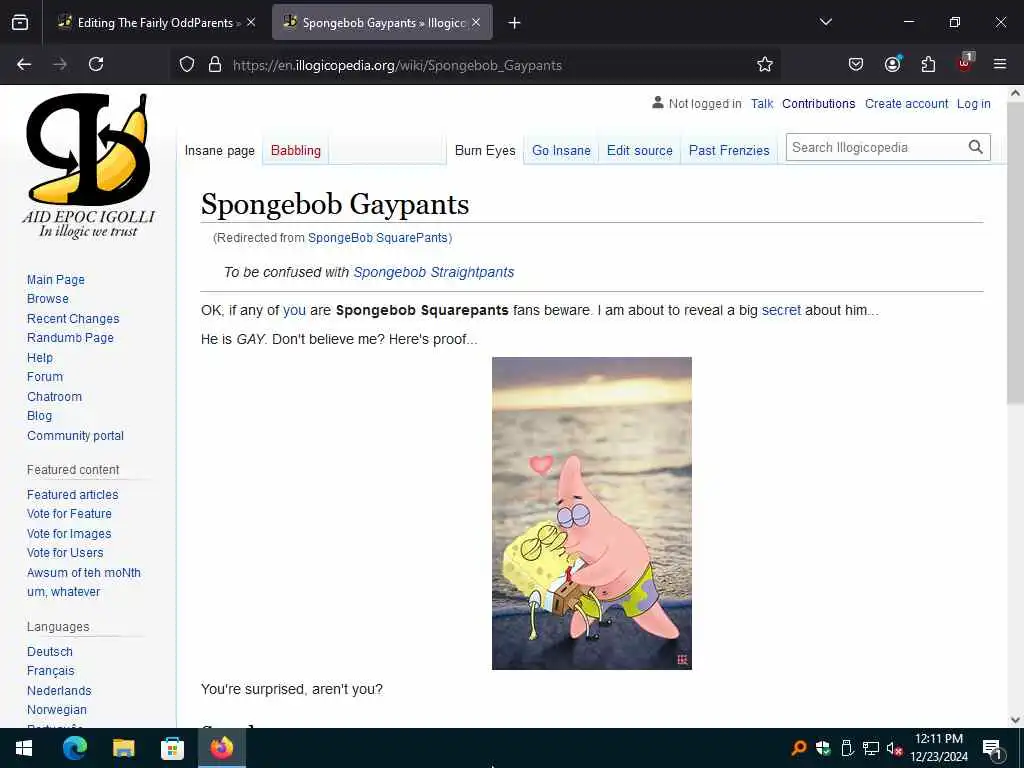The height and width of the screenshot is (768, 1024).
Task: Click the tracking protection shield icon
Action: pos(187,65)
